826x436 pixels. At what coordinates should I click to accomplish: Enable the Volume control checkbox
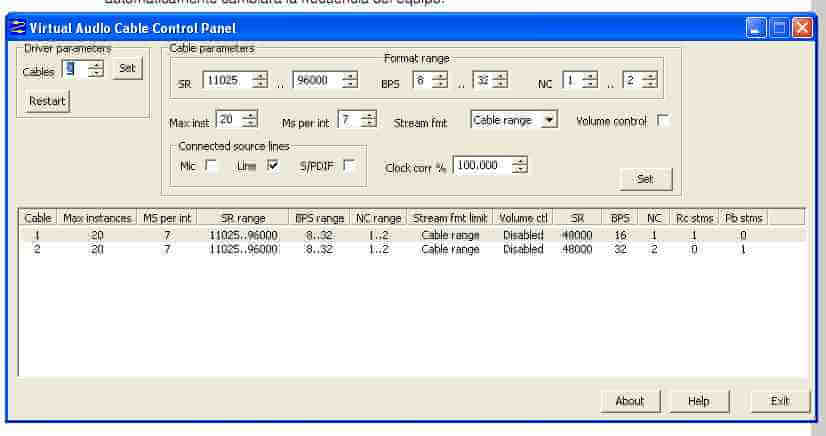663,121
